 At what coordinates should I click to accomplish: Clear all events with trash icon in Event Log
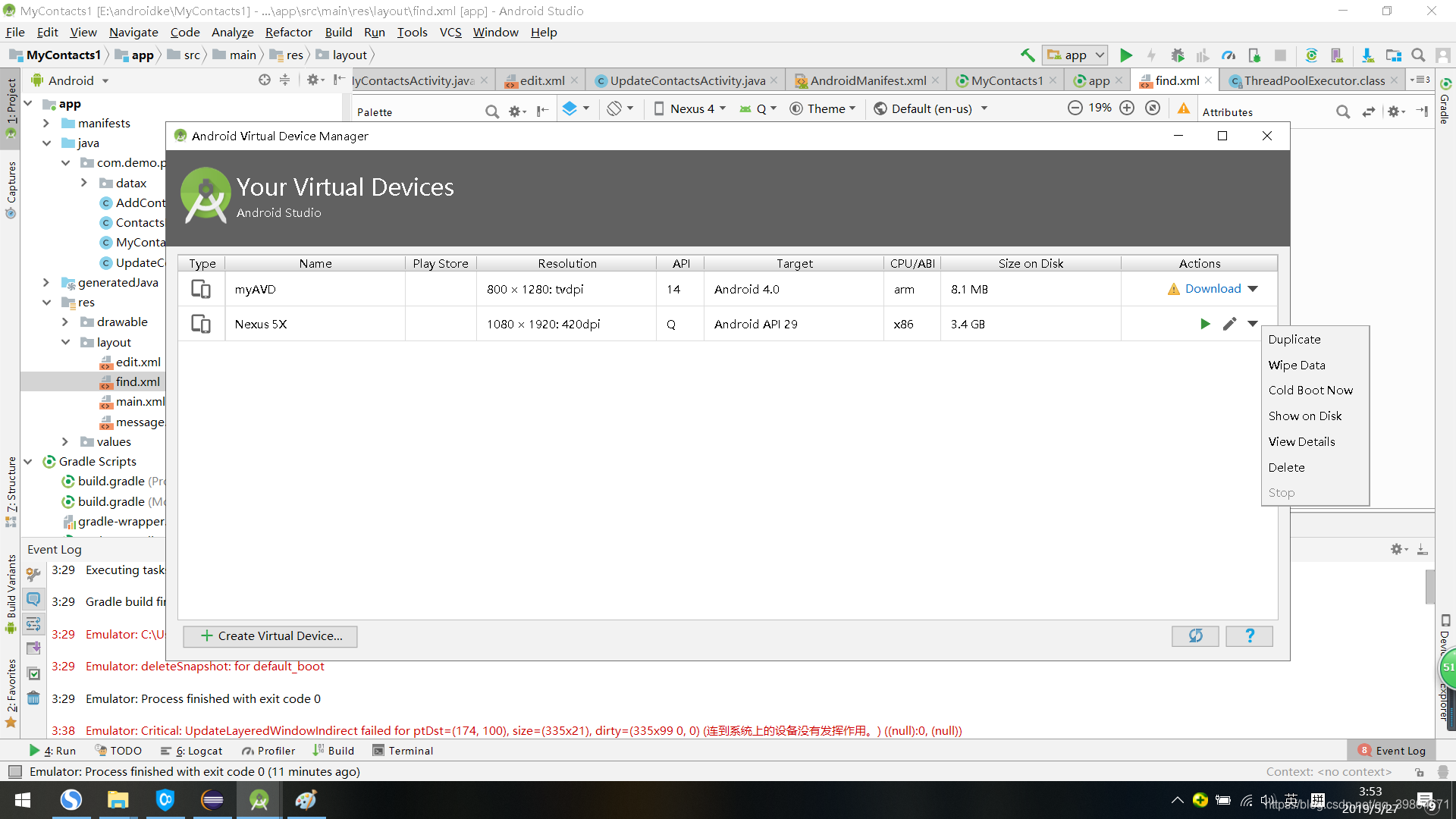pyautogui.click(x=33, y=698)
